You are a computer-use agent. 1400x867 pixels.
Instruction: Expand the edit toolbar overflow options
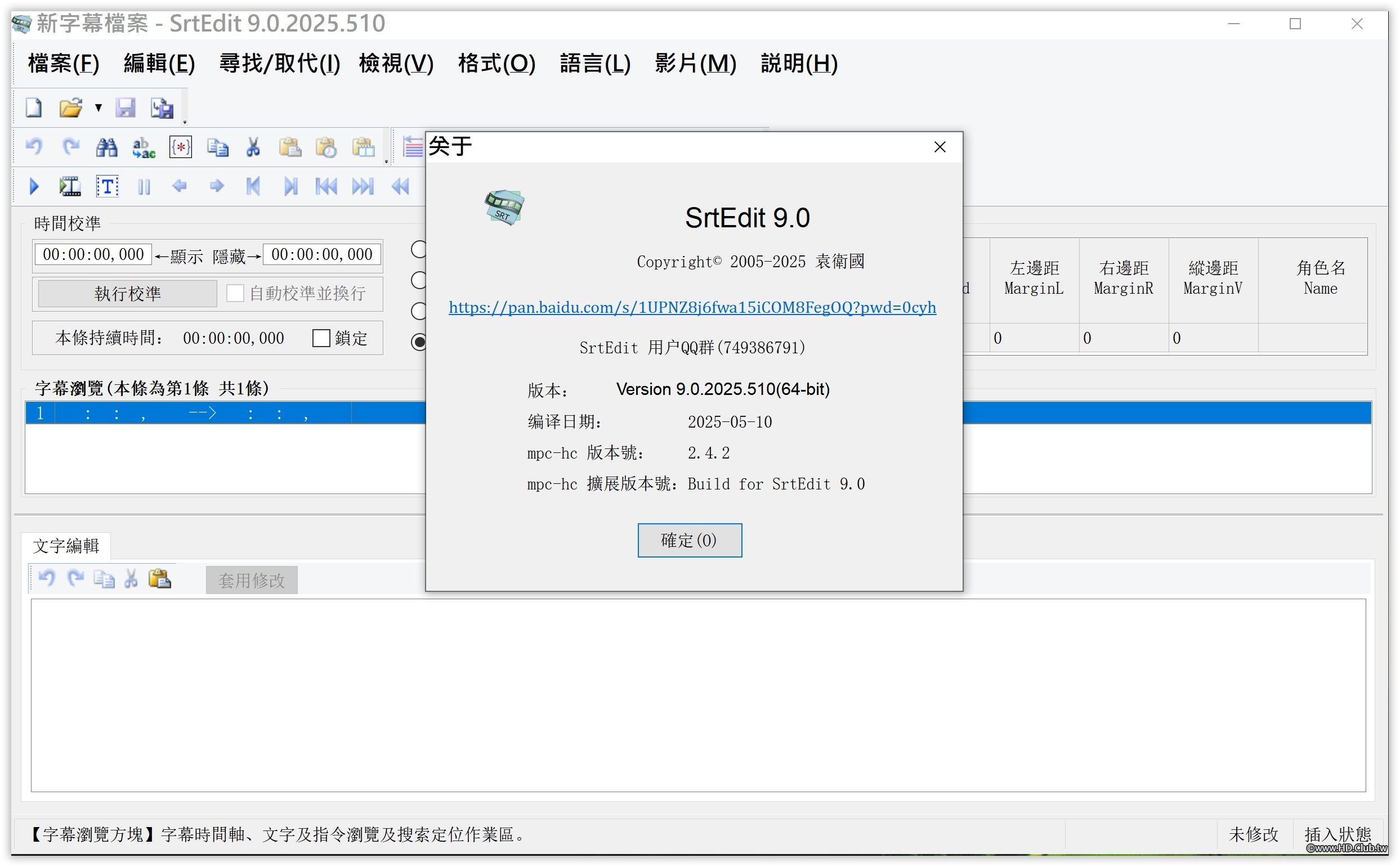pos(386,161)
